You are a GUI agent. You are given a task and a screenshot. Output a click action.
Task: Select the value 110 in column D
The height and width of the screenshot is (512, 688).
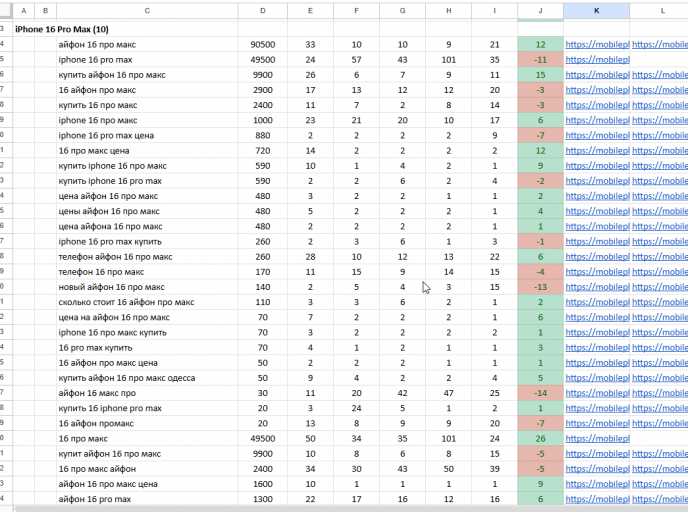(x=262, y=302)
